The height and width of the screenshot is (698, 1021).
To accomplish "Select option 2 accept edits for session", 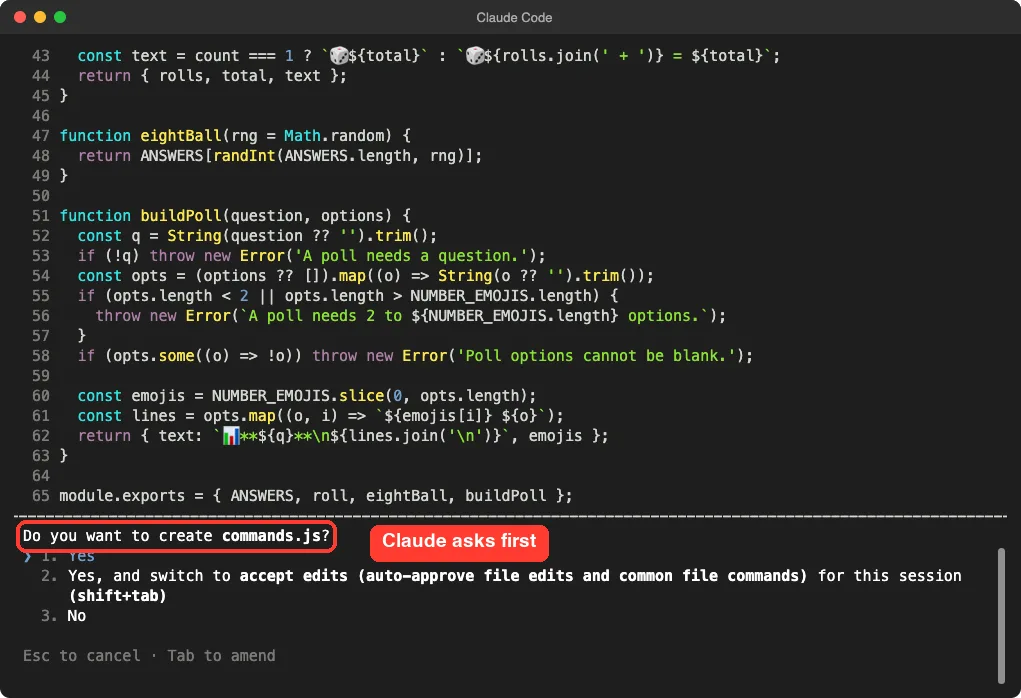I will click(x=501, y=585).
